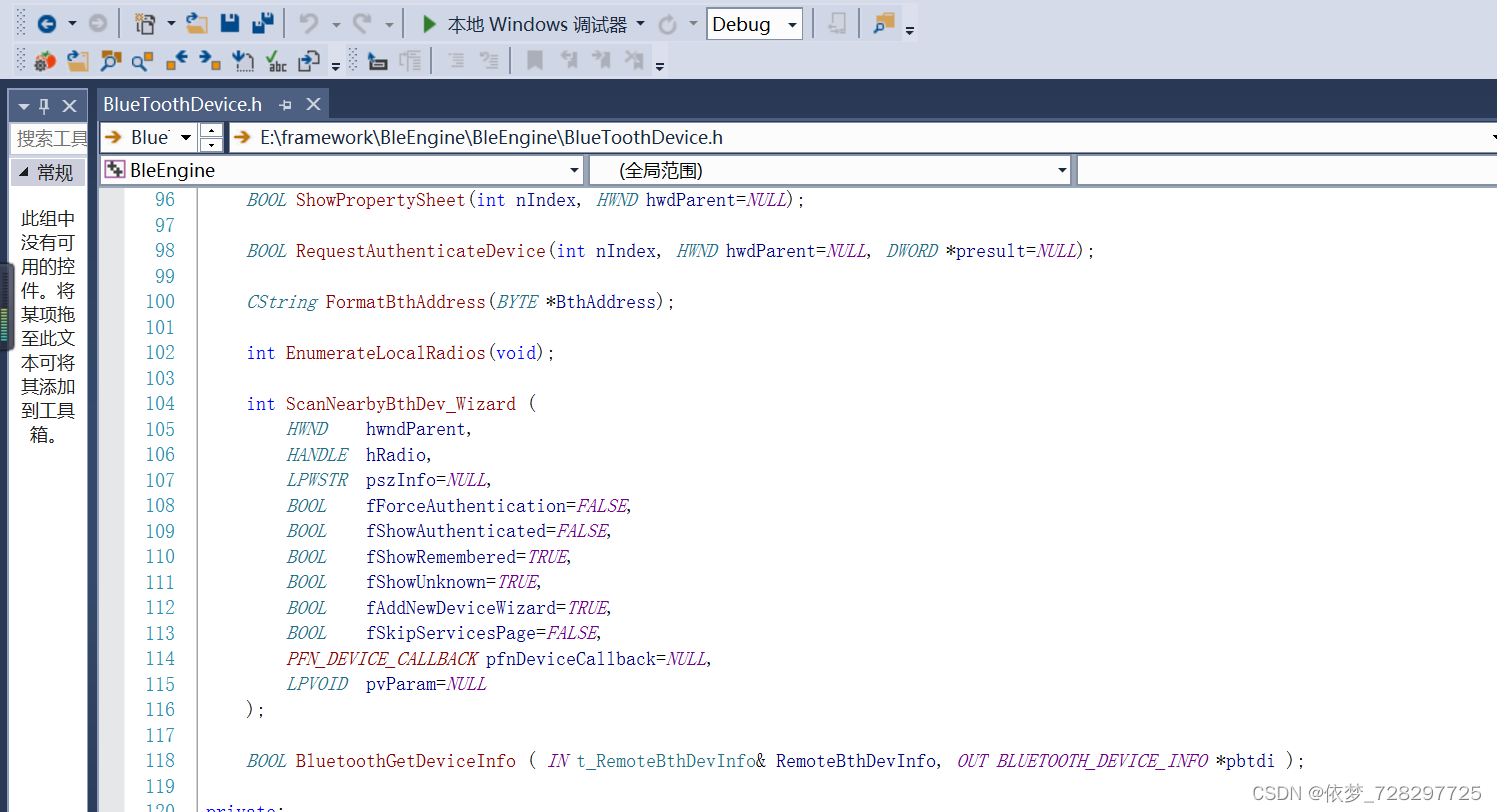Image resolution: width=1497 pixels, height=812 pixels.
Task: Save current file with the single floppy icon
Action: click(x=230, y=24)
